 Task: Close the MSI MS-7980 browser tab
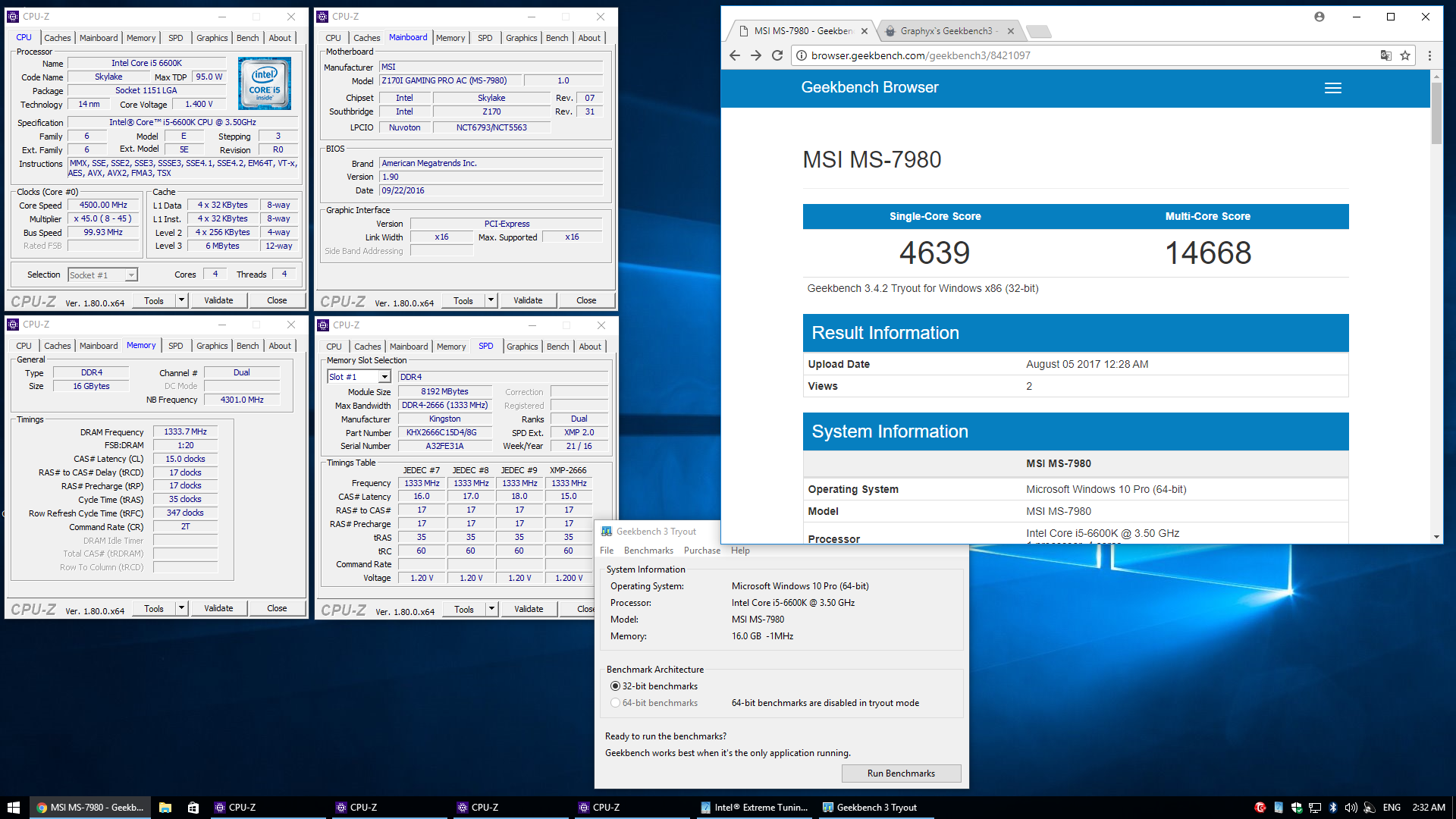[x=864, y=31]
